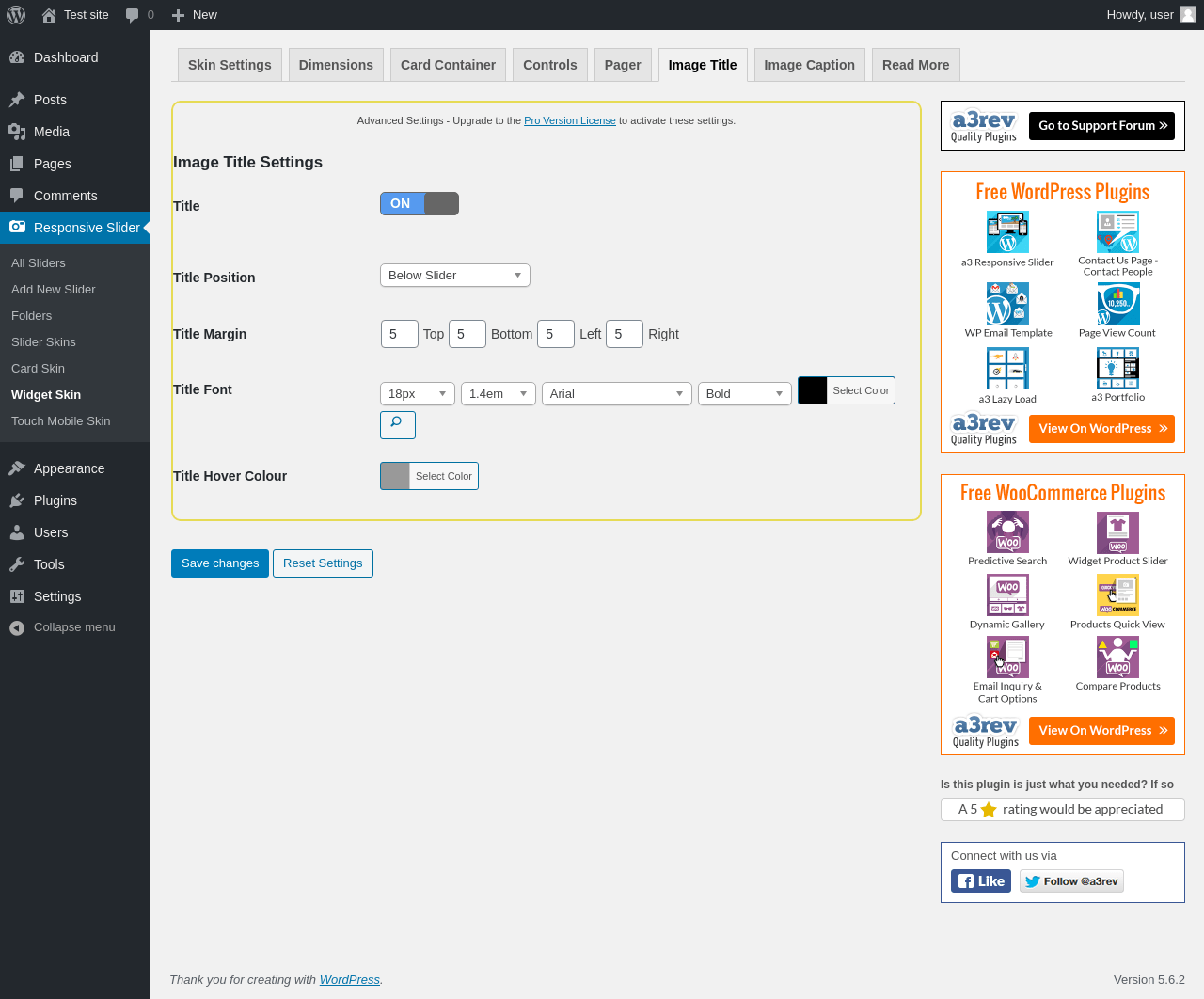Open the font preview magnifier button
This screenshot has width=1204, height=999.
point(398,424)
